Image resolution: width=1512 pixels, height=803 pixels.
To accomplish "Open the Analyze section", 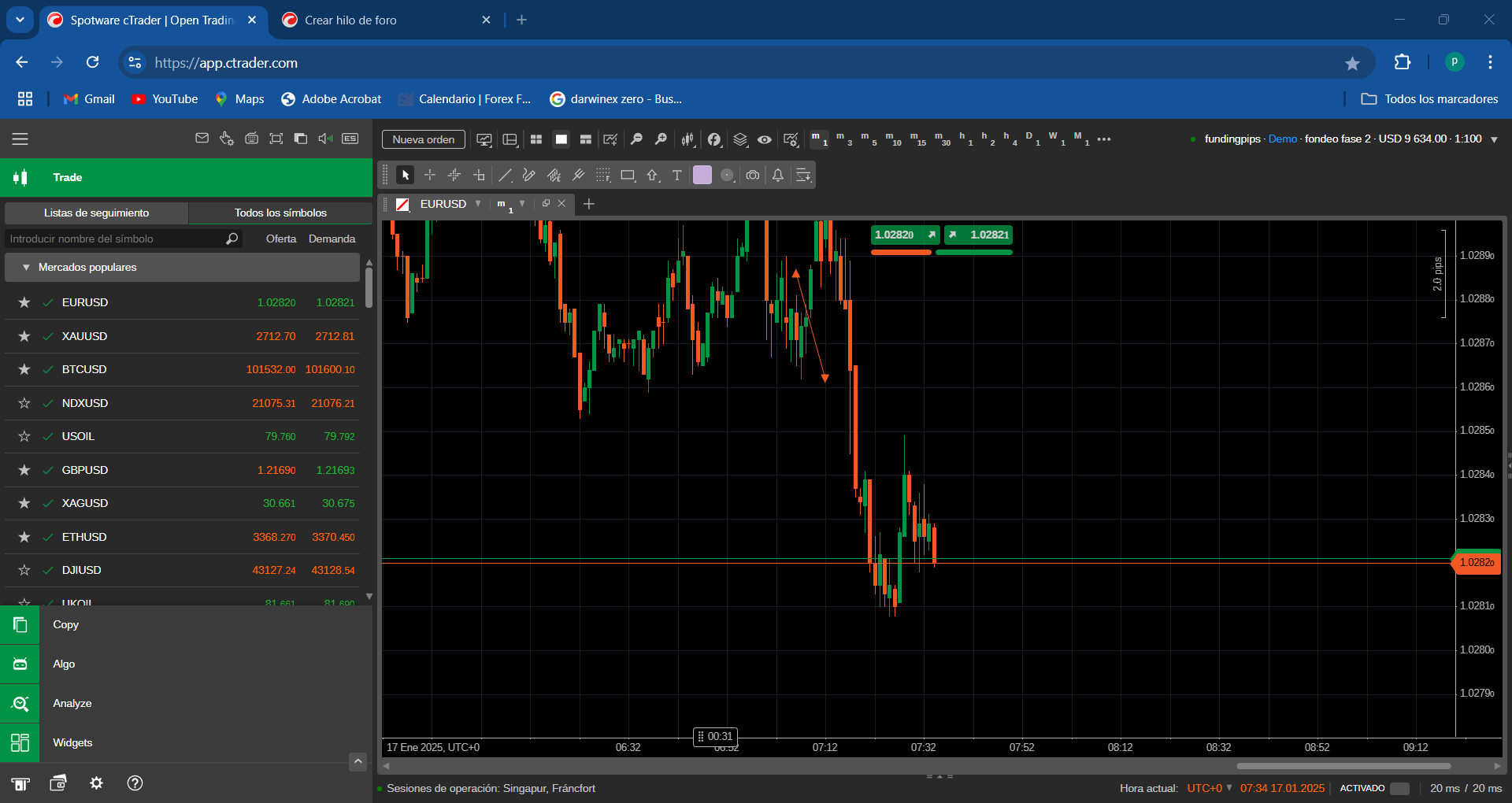I will pos(186,703).
